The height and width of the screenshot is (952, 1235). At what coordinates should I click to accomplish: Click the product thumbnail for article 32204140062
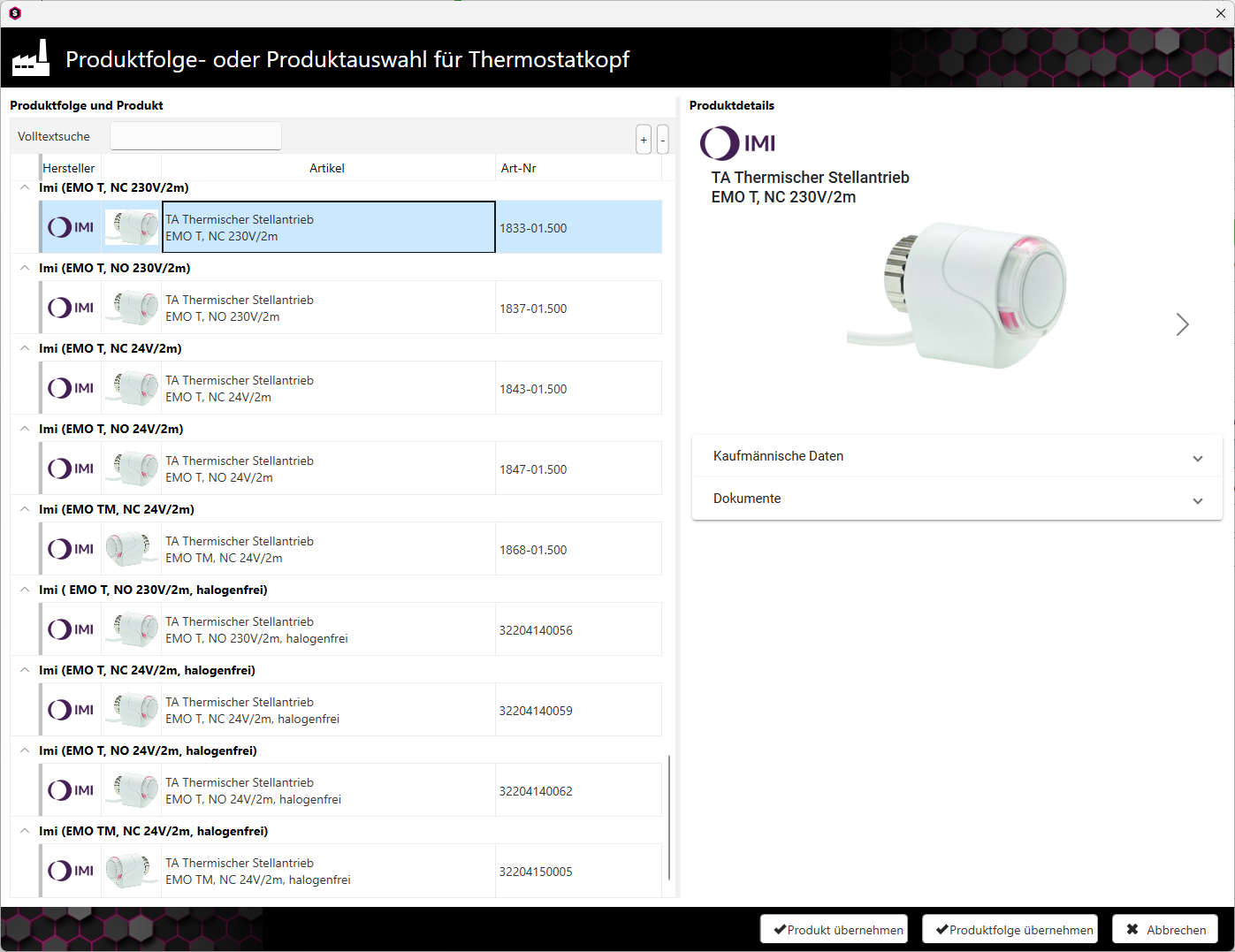(x=132, y=790)
